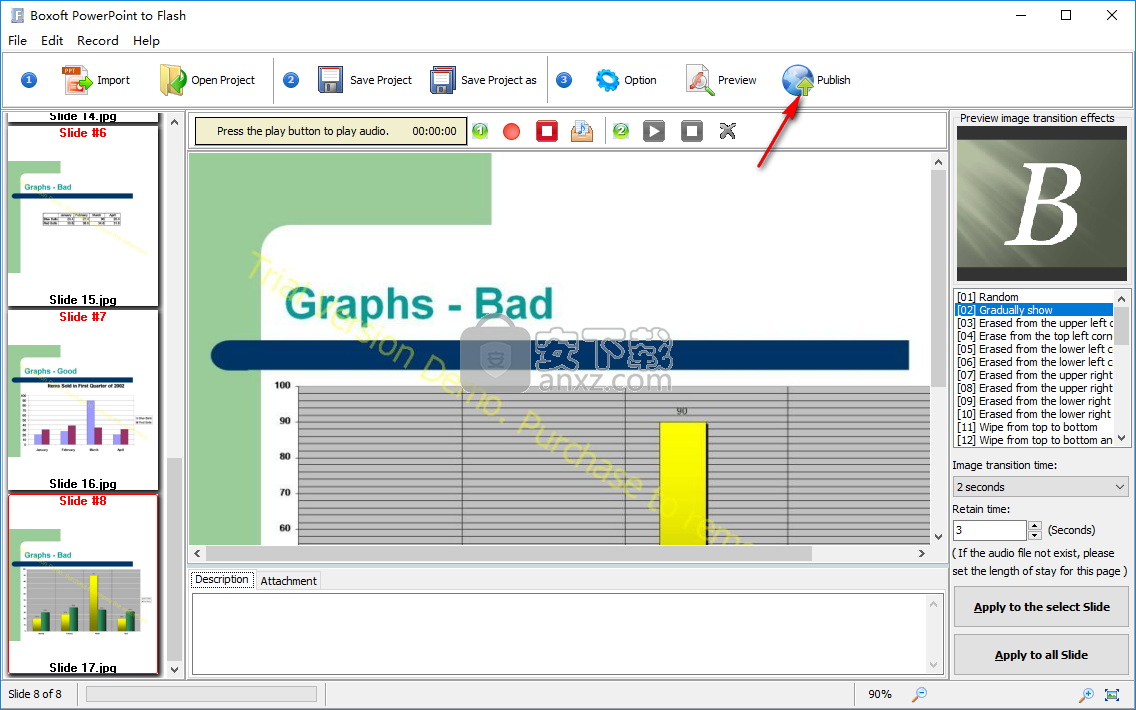The image size is (1136, 710).
Task: Import audio file with music folder icon
Action: [x=582, y=131]
